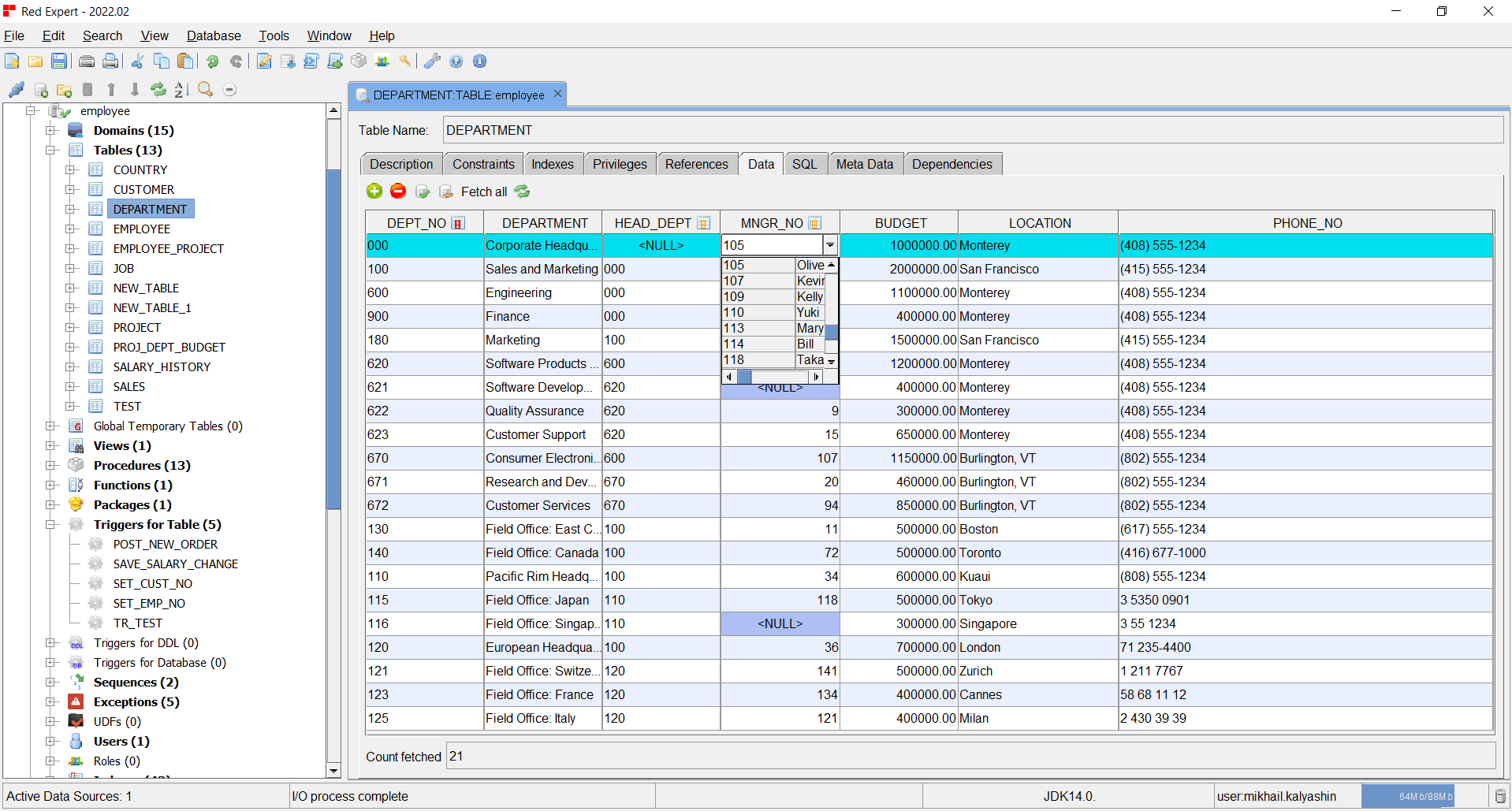The height and width of the screenshot is (811, 1512).
Task: Add a new row with green plus
Action: point(374,192)
